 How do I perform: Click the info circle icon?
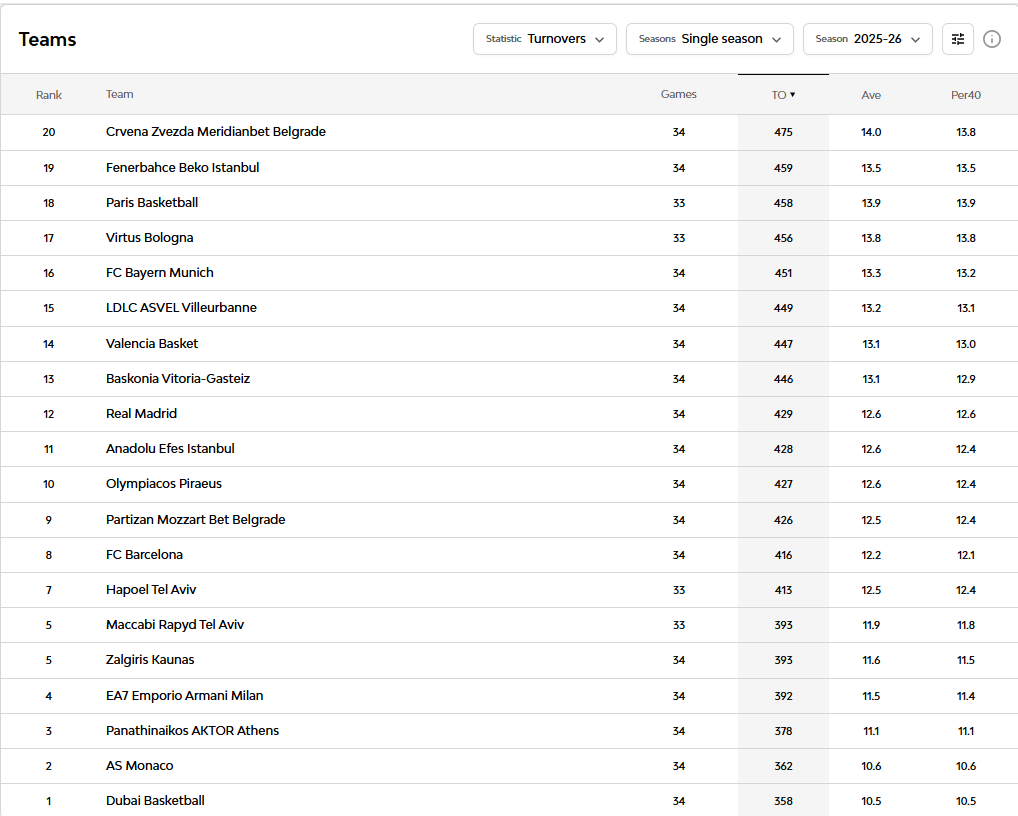pos(991,39)
